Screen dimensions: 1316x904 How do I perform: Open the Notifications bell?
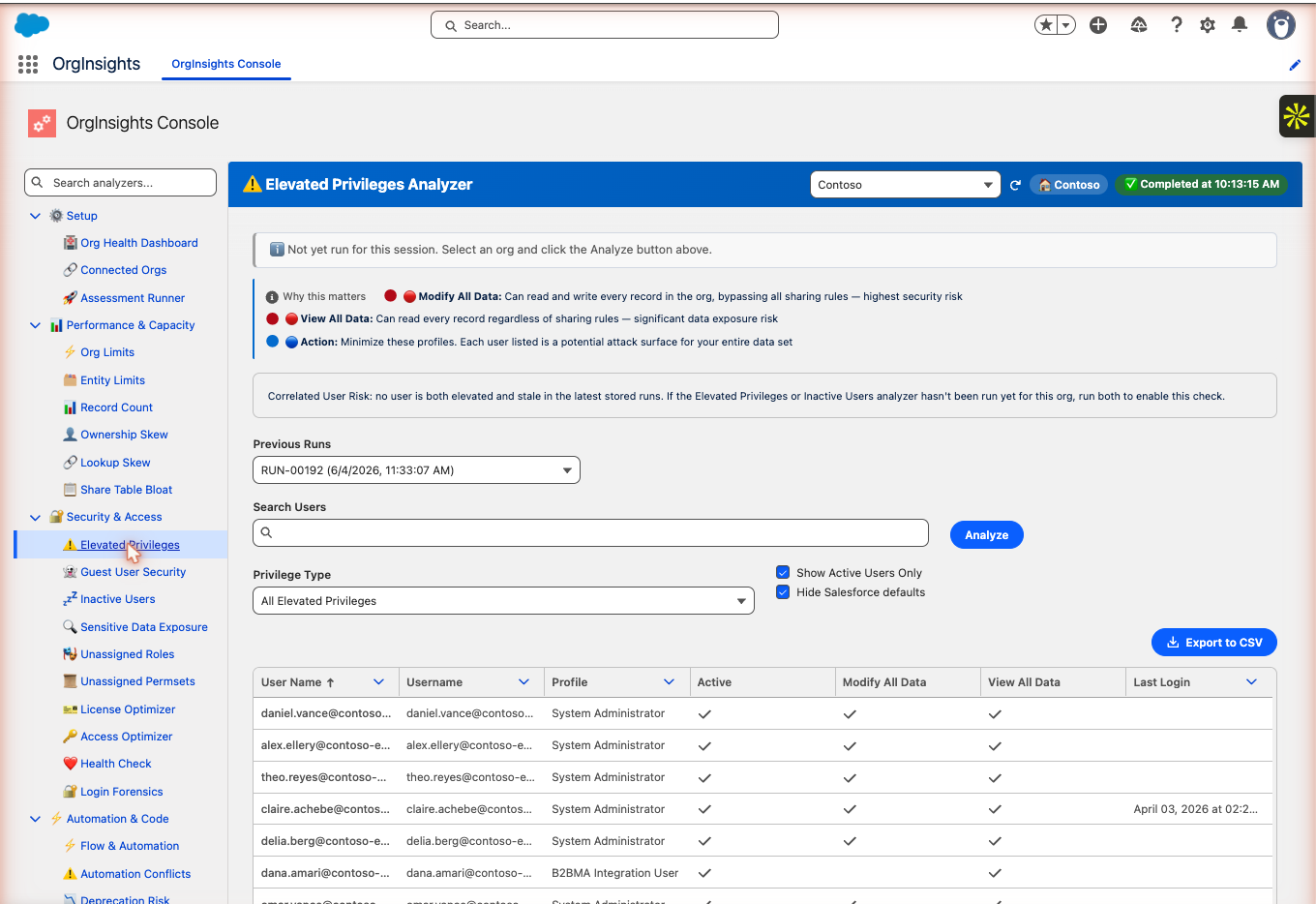[x=1240, y=25]
